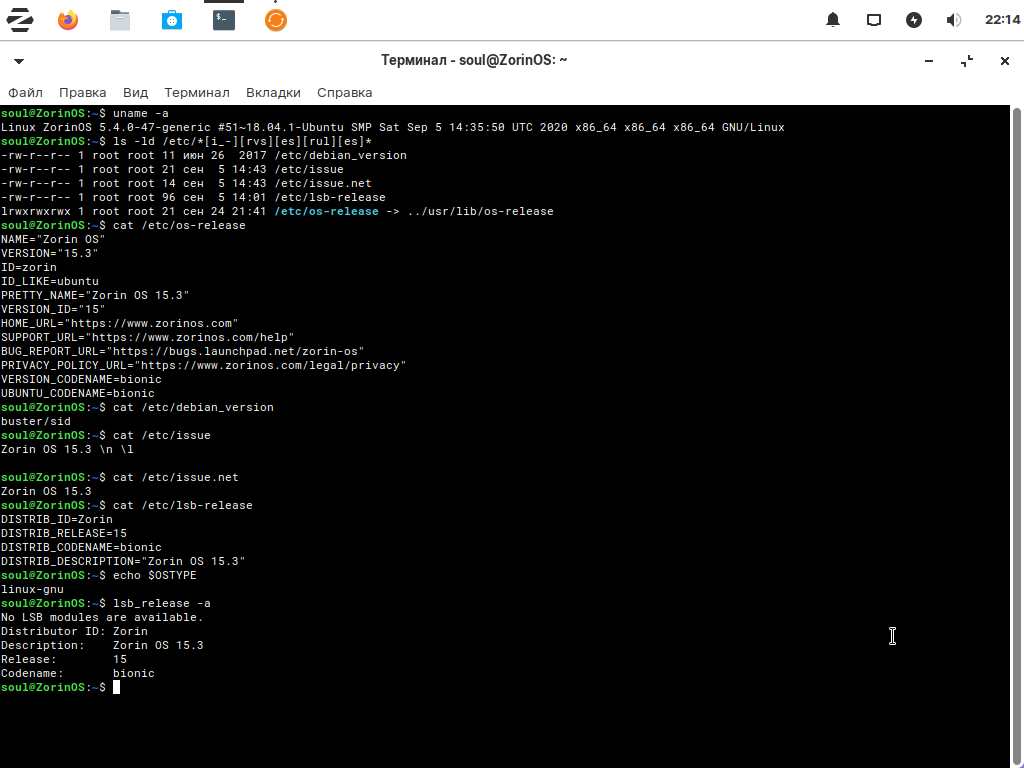1024x768 pixels.
Task: Click '/etc/lsb-release' in ls listing
Action: (330, 197)
